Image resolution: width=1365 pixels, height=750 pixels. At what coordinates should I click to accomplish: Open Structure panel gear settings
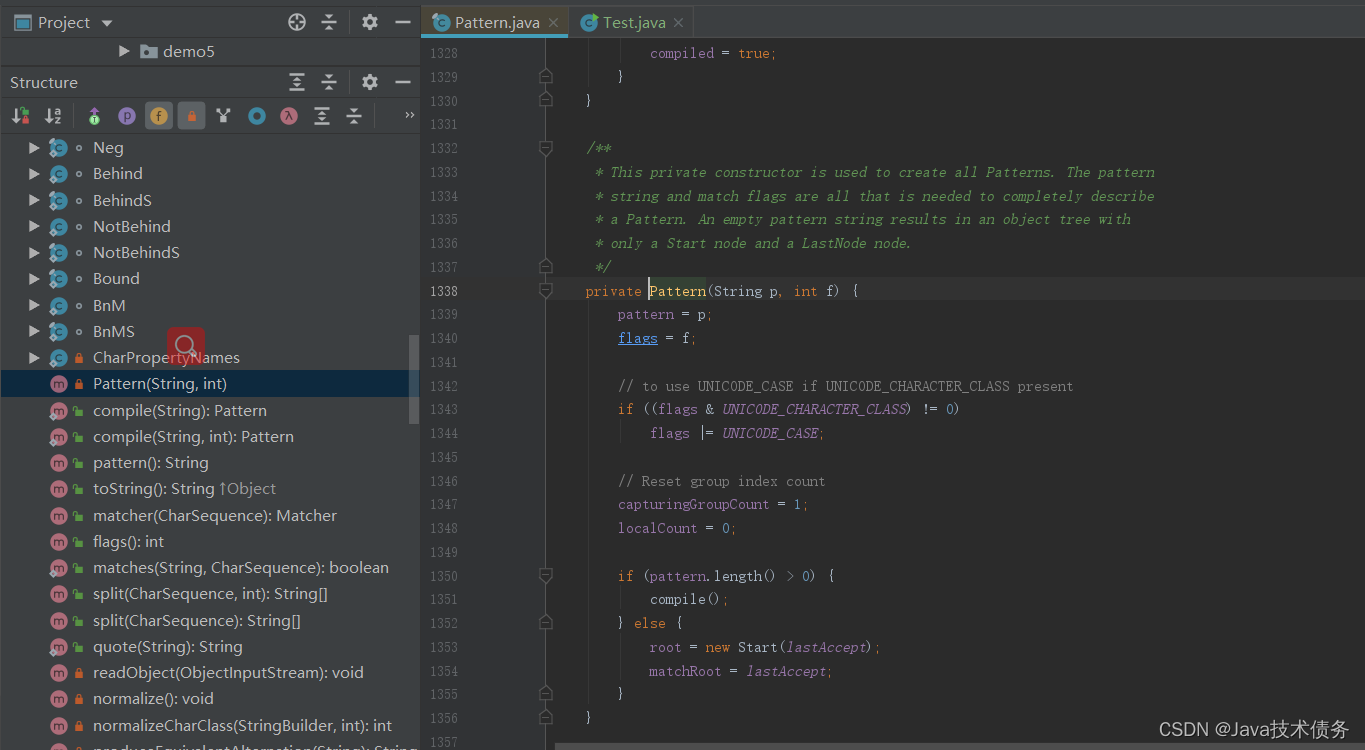(x=370, y=82)
